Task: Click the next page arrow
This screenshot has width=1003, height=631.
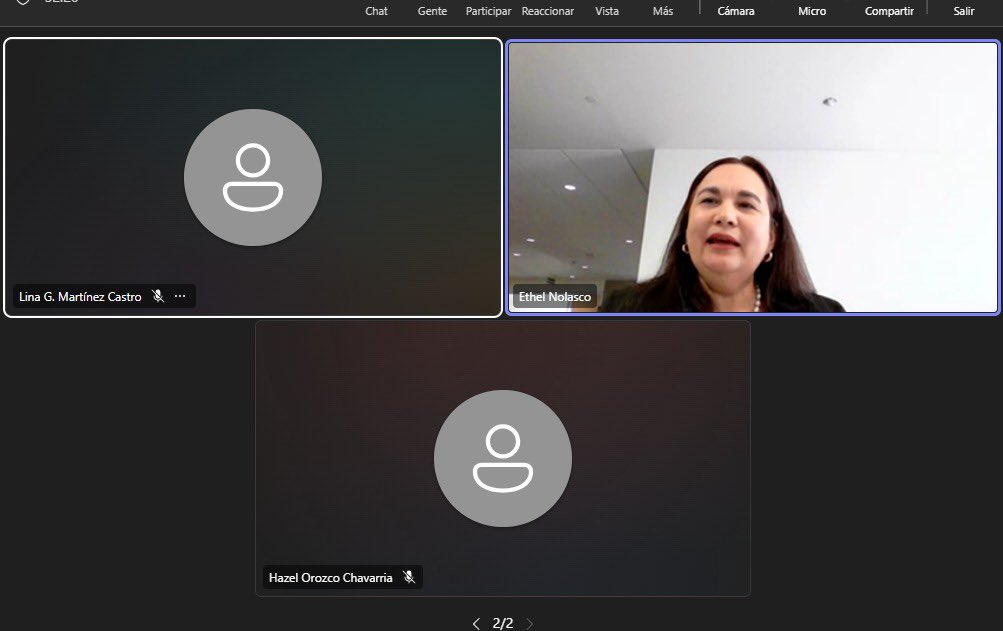Action: pos(530,623)
